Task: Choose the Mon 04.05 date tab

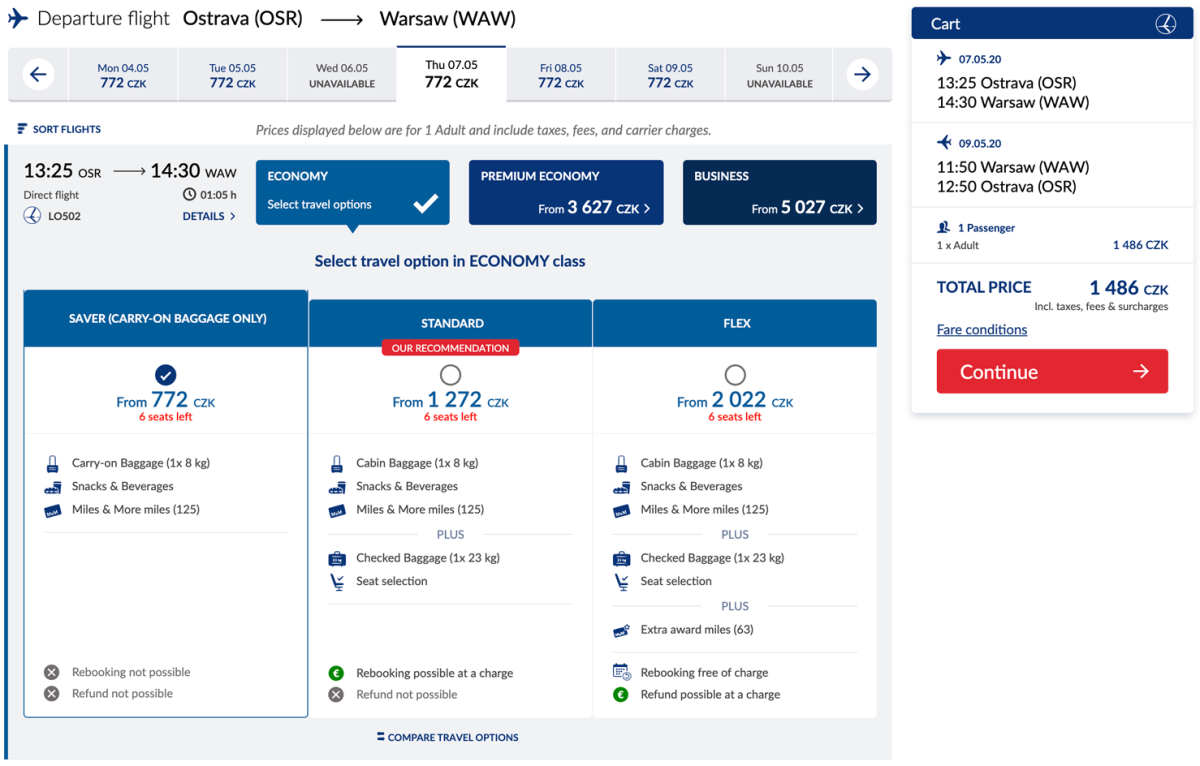Action: tap(123, 76)
